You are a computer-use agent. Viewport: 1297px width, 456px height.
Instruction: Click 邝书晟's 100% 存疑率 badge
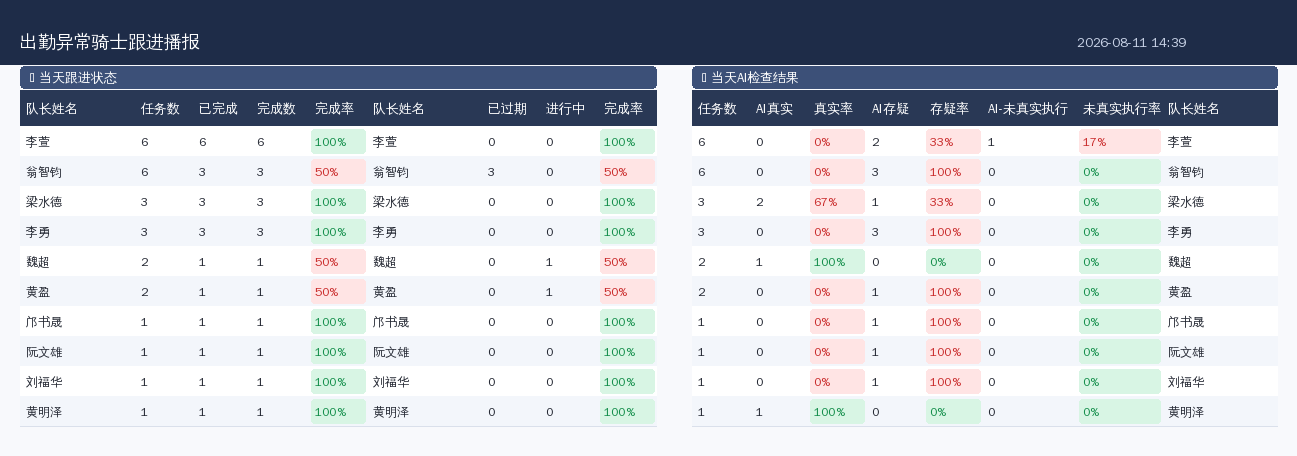(x=953, y=322)
